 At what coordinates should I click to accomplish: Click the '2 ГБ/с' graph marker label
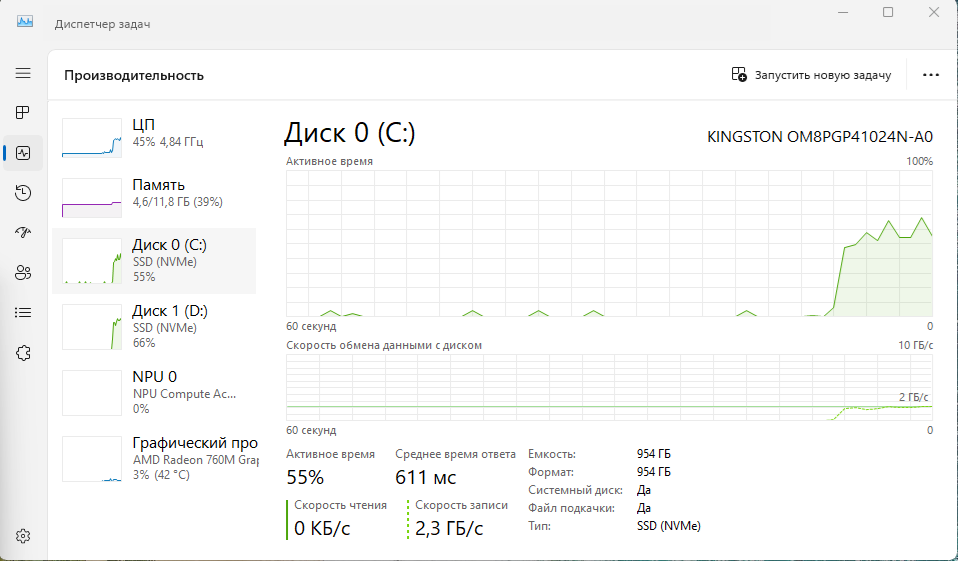pos(913,397)
